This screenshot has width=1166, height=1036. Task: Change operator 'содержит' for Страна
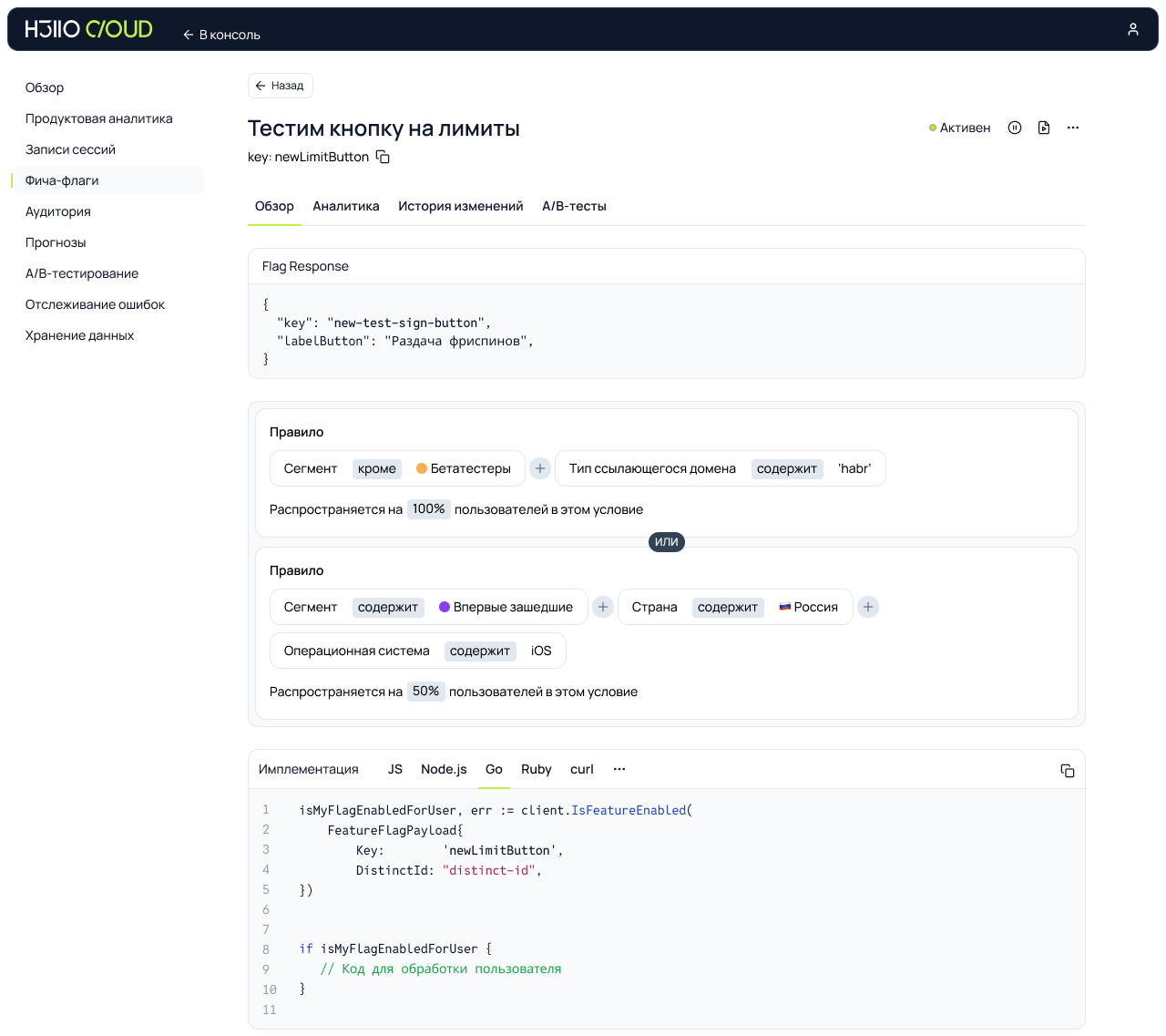[x=727, y=607]
